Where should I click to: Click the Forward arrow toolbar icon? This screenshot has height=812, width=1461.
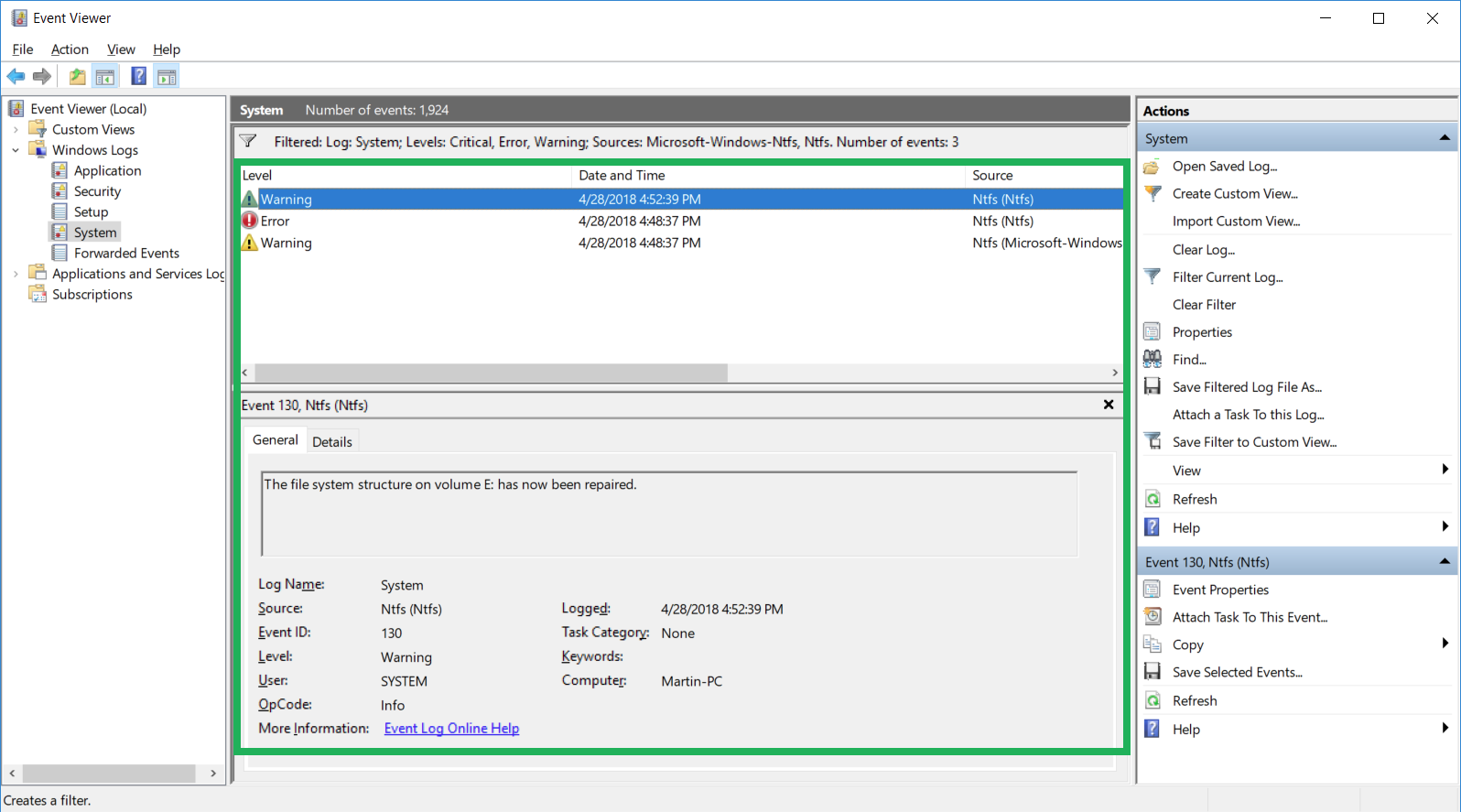click(x=41, y=76)
